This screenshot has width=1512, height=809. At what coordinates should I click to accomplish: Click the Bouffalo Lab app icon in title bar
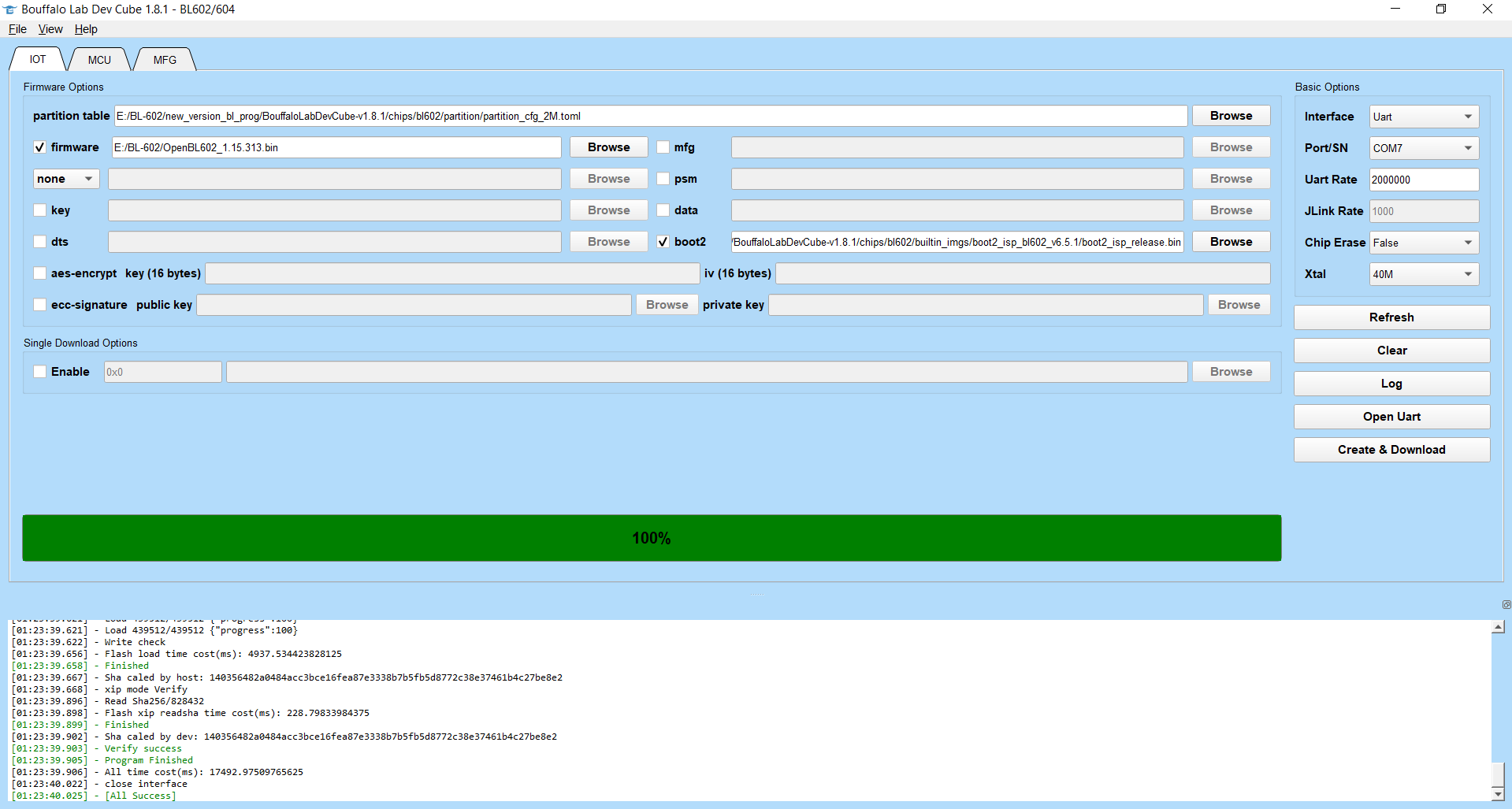(x=10, y=9)
